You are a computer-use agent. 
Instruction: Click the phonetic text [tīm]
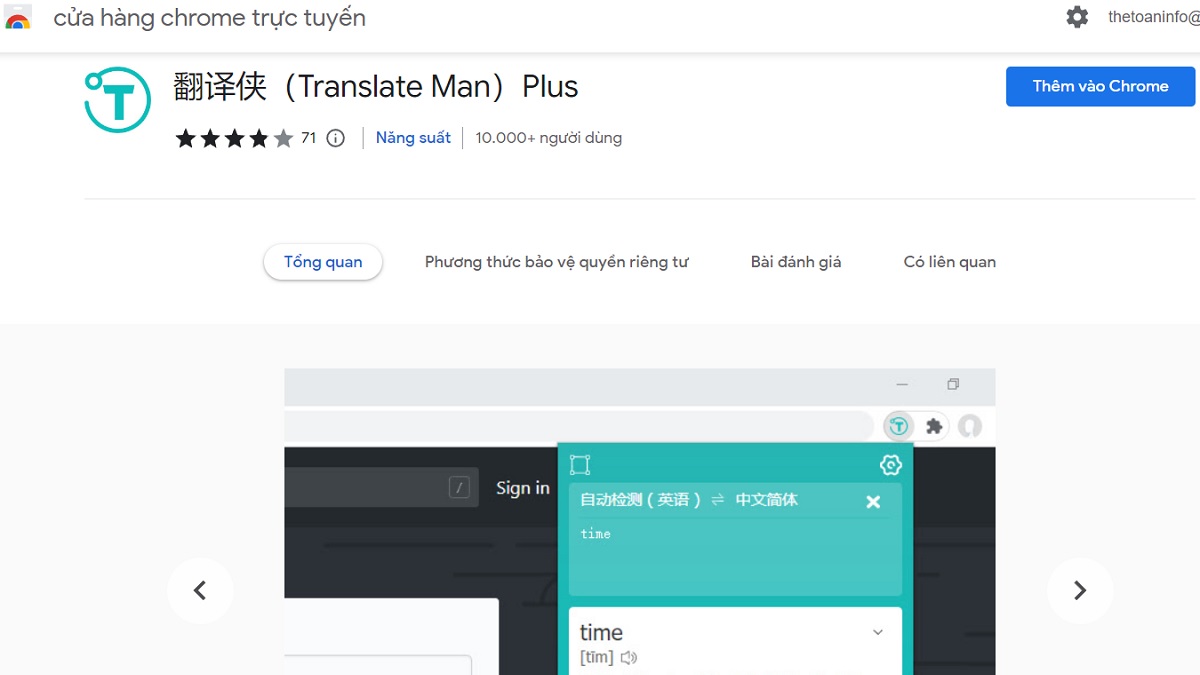(x=597, y=658)
